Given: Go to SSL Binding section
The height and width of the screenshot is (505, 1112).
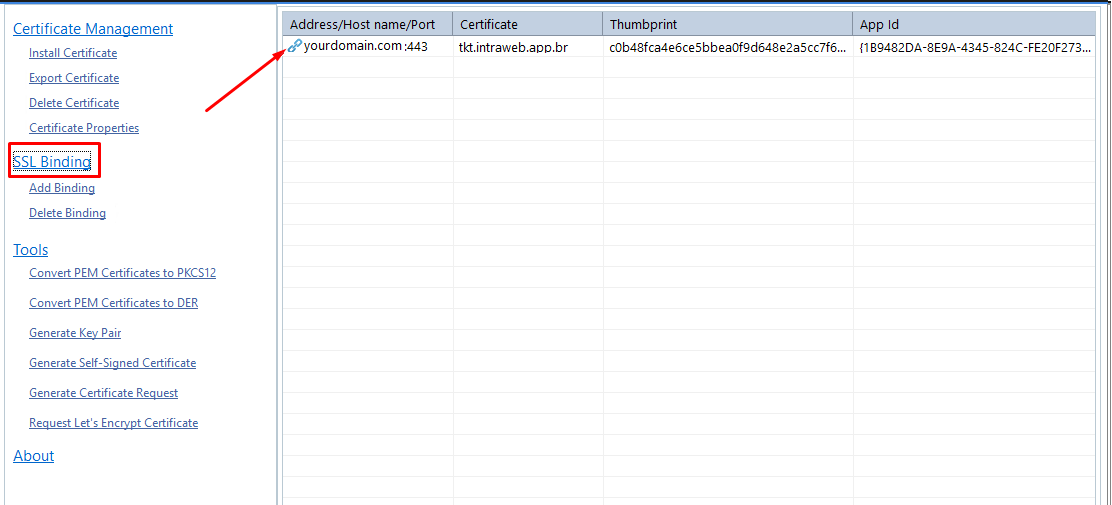Looking at the screenshot, I should pyautogui.click(x=52, y=162).
